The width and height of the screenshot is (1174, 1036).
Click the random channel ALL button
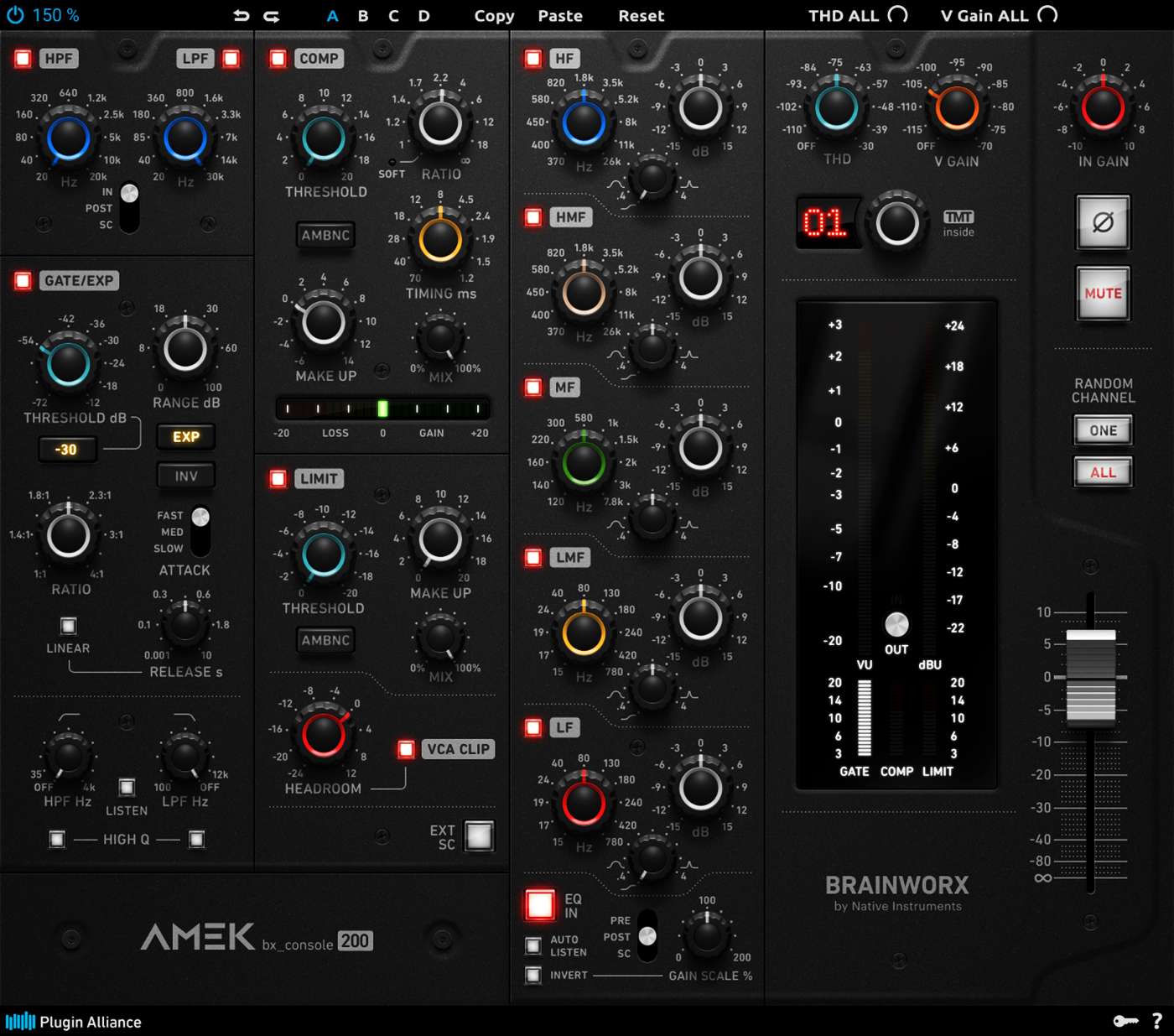tap(1103, 472)
